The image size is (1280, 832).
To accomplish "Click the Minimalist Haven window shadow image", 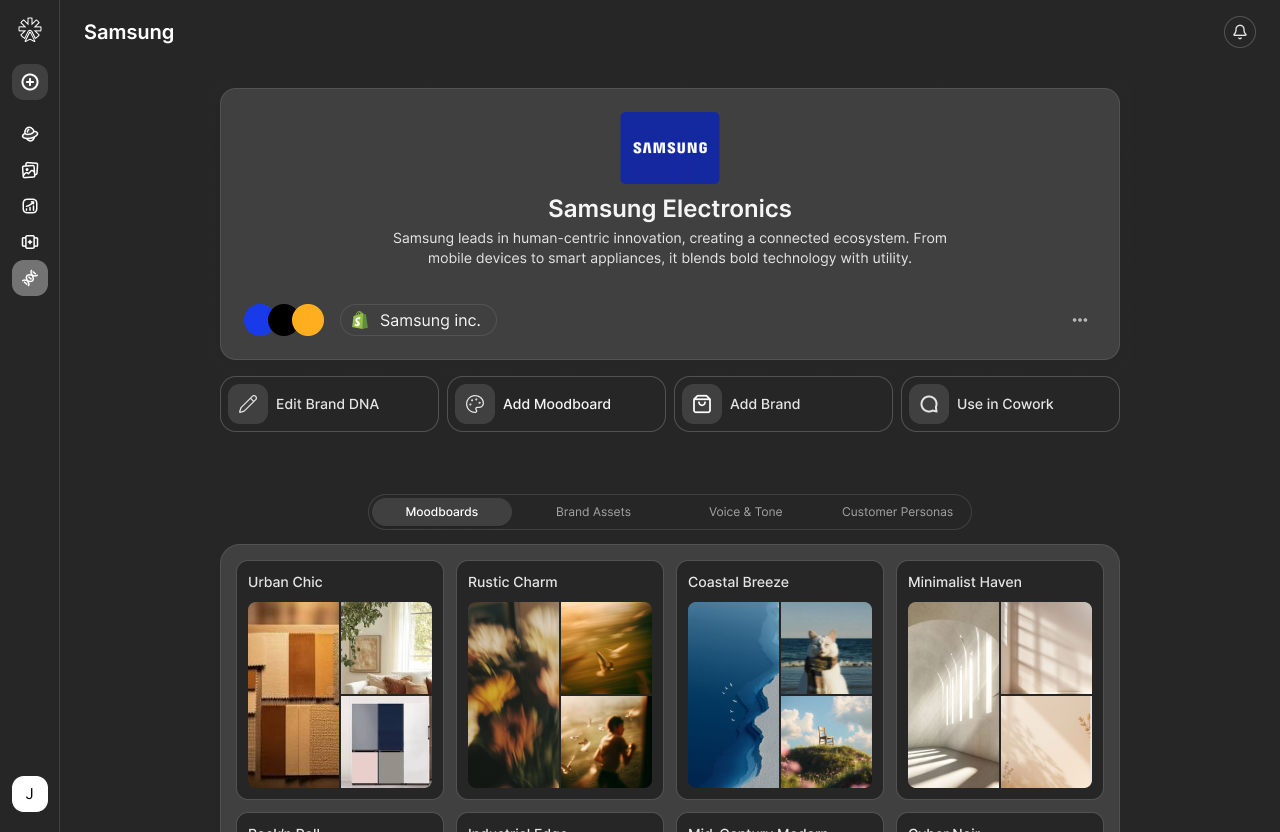I will (x=1047, y=648).
